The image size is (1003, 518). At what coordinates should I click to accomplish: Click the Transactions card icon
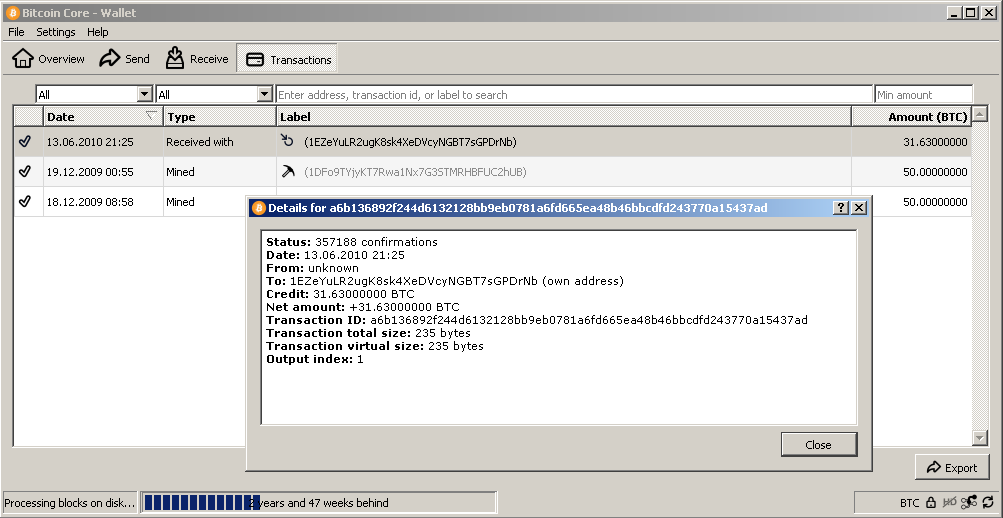tap(255, 59)
